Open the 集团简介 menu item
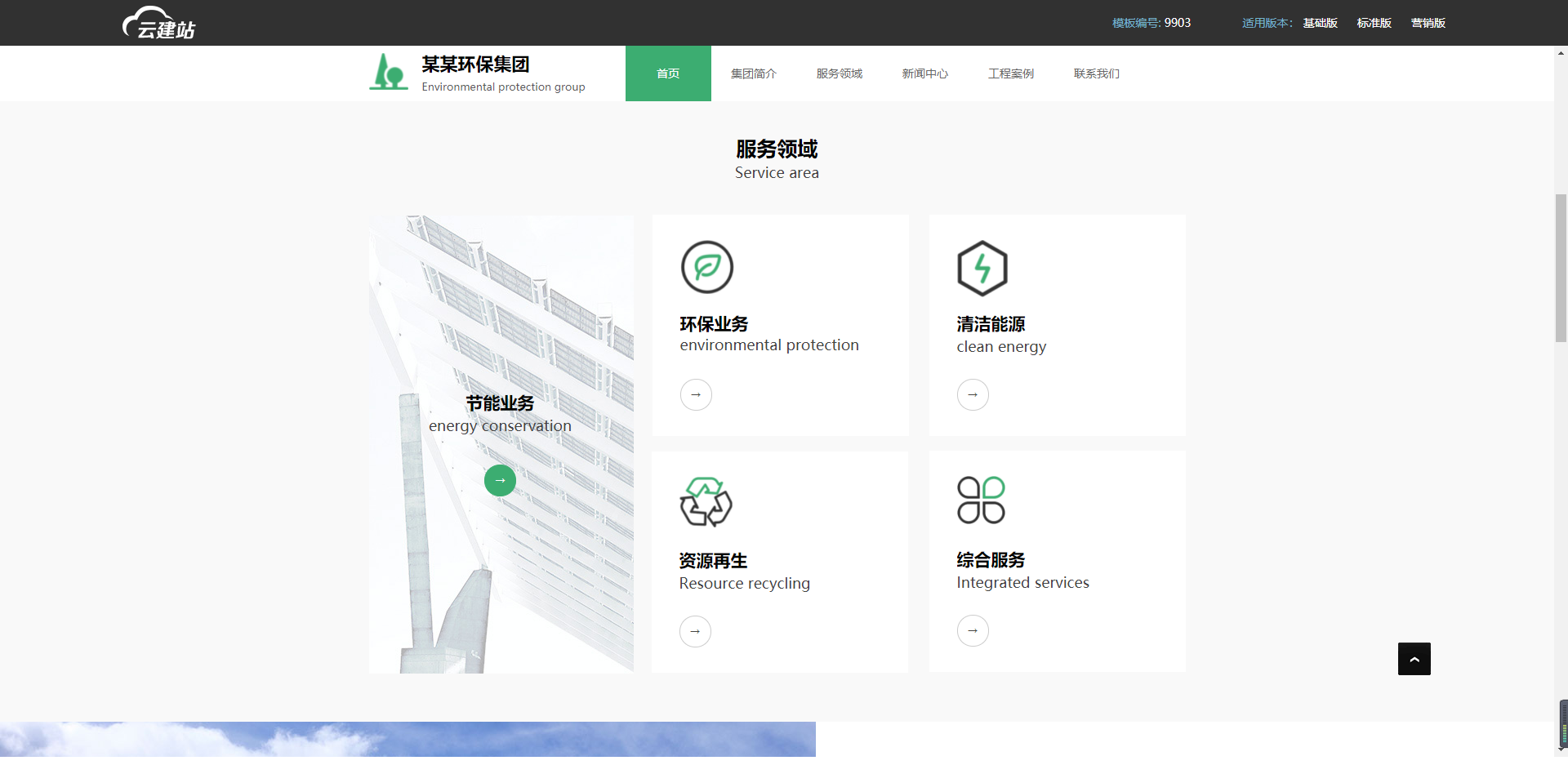1568x765 pixels. [x=753, y=73]
